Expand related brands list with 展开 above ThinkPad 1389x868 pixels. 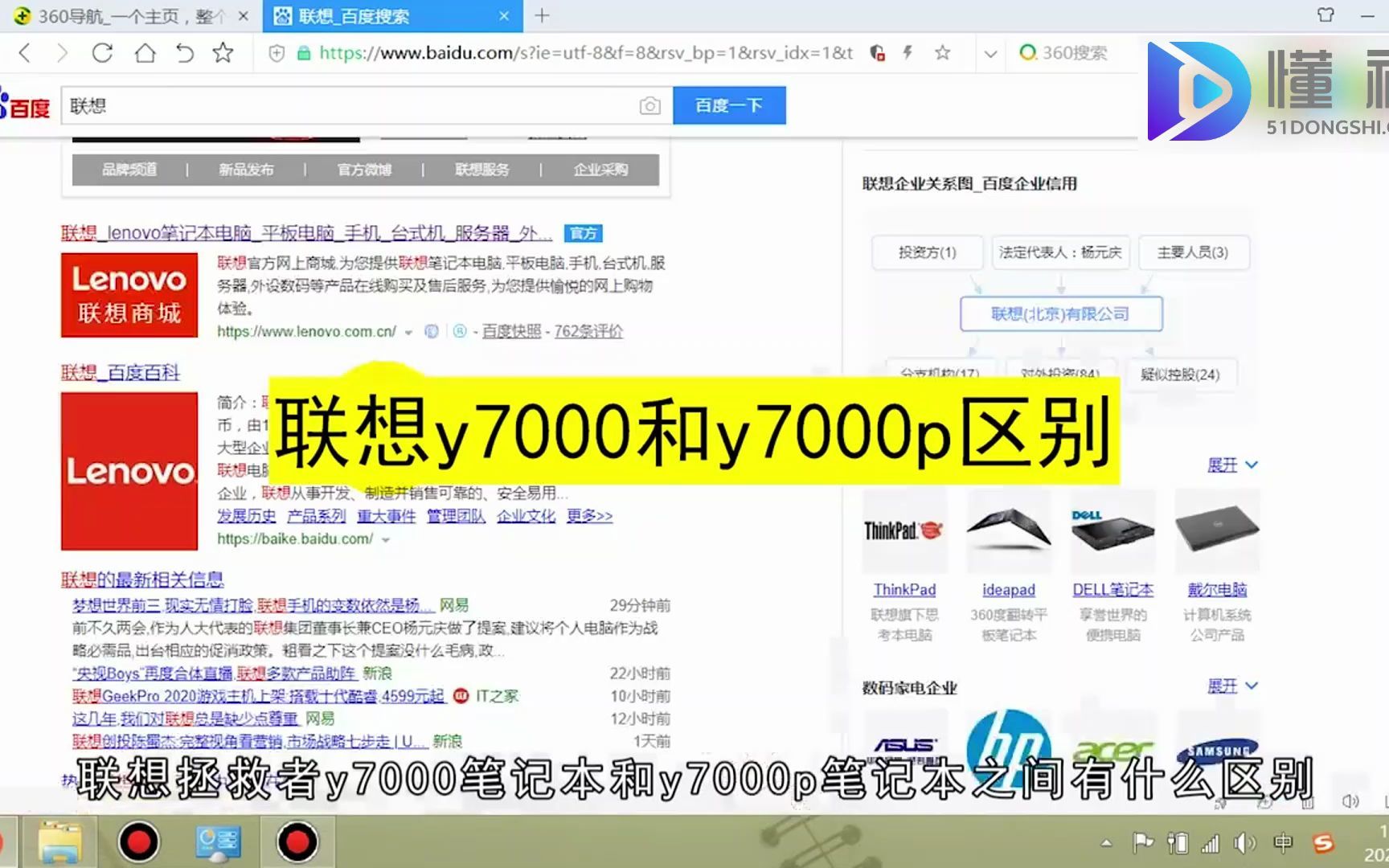(x=1232, y=465)
